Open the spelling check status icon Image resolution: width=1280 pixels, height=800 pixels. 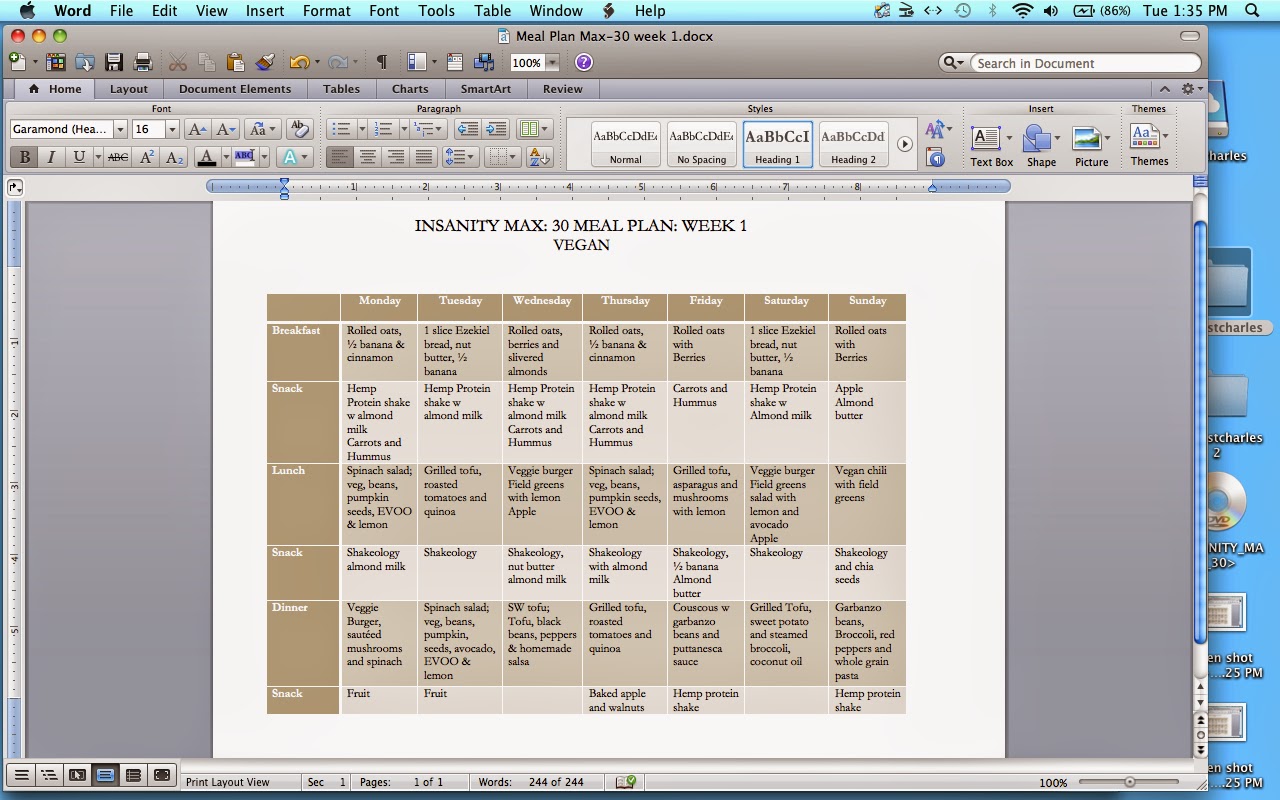click(627, 782)
